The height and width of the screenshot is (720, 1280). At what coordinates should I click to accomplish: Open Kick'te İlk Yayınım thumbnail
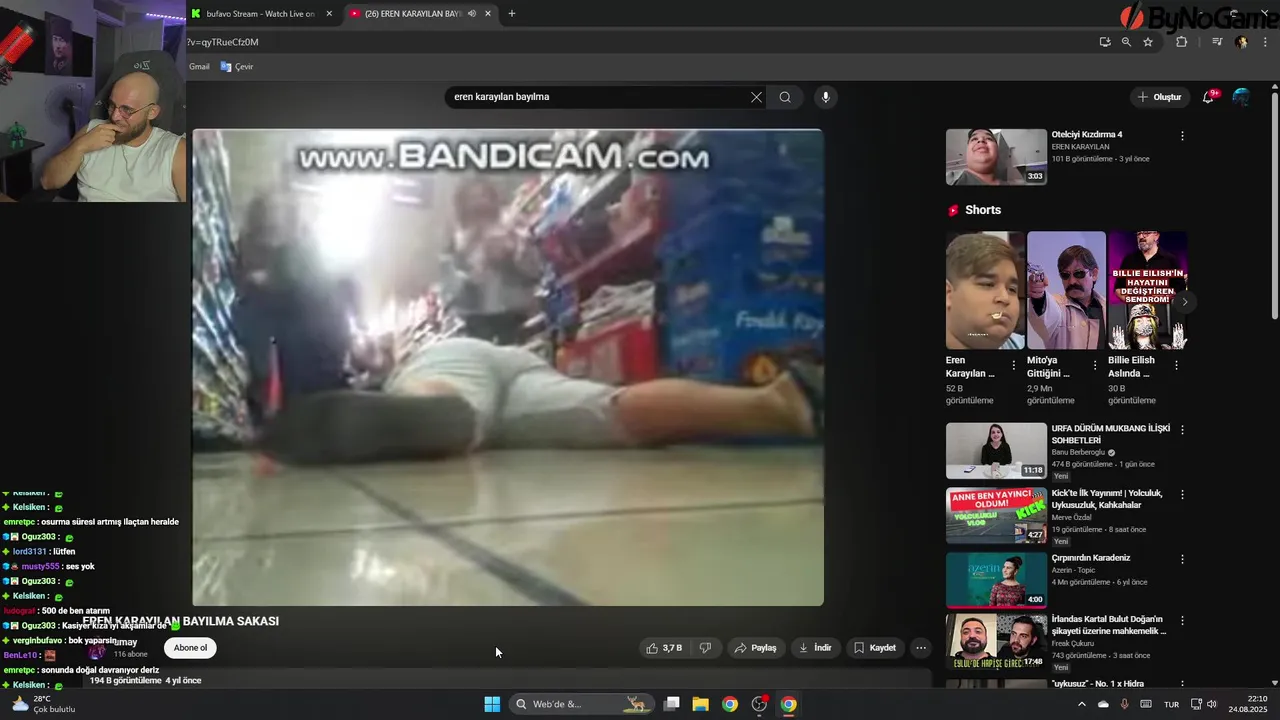[996, 515]
